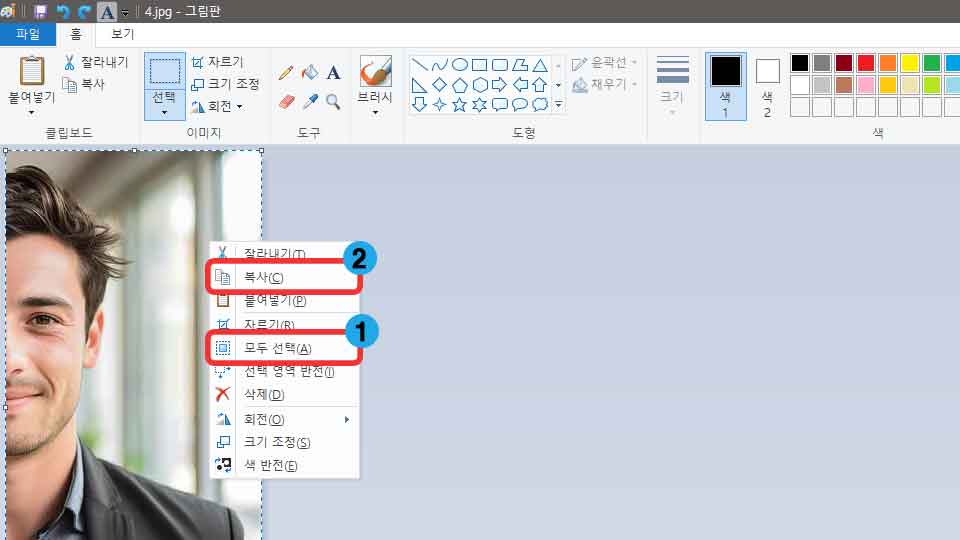Click the ribbon 크기 조정 button
The width and height of the screenshot is (960, 540).
click(225, 84)
